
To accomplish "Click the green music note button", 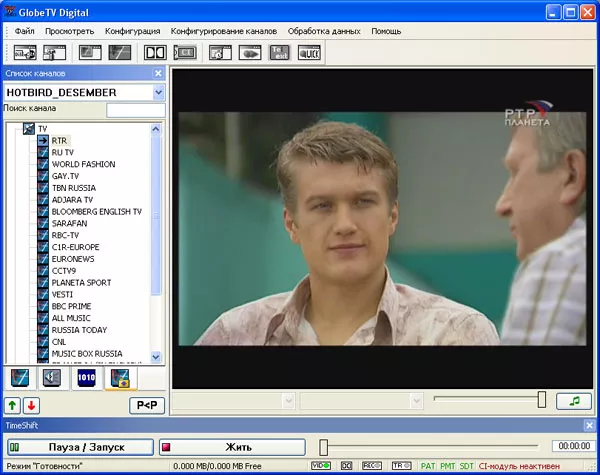I will [x=574, y=401].
